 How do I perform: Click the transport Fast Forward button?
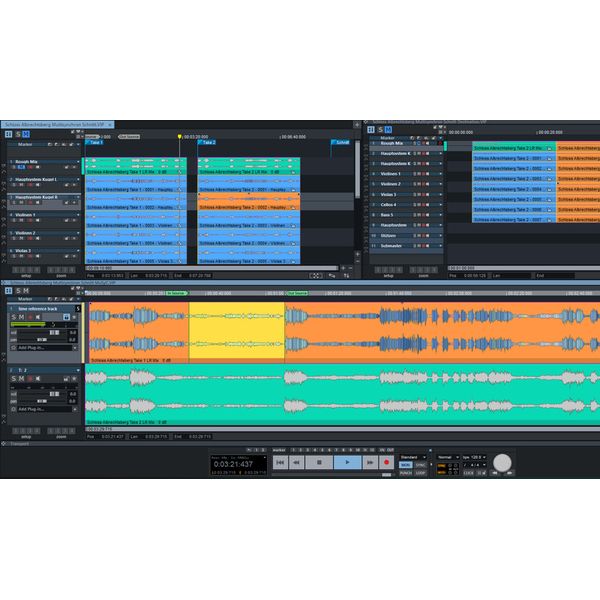click(x=370, y=462)
